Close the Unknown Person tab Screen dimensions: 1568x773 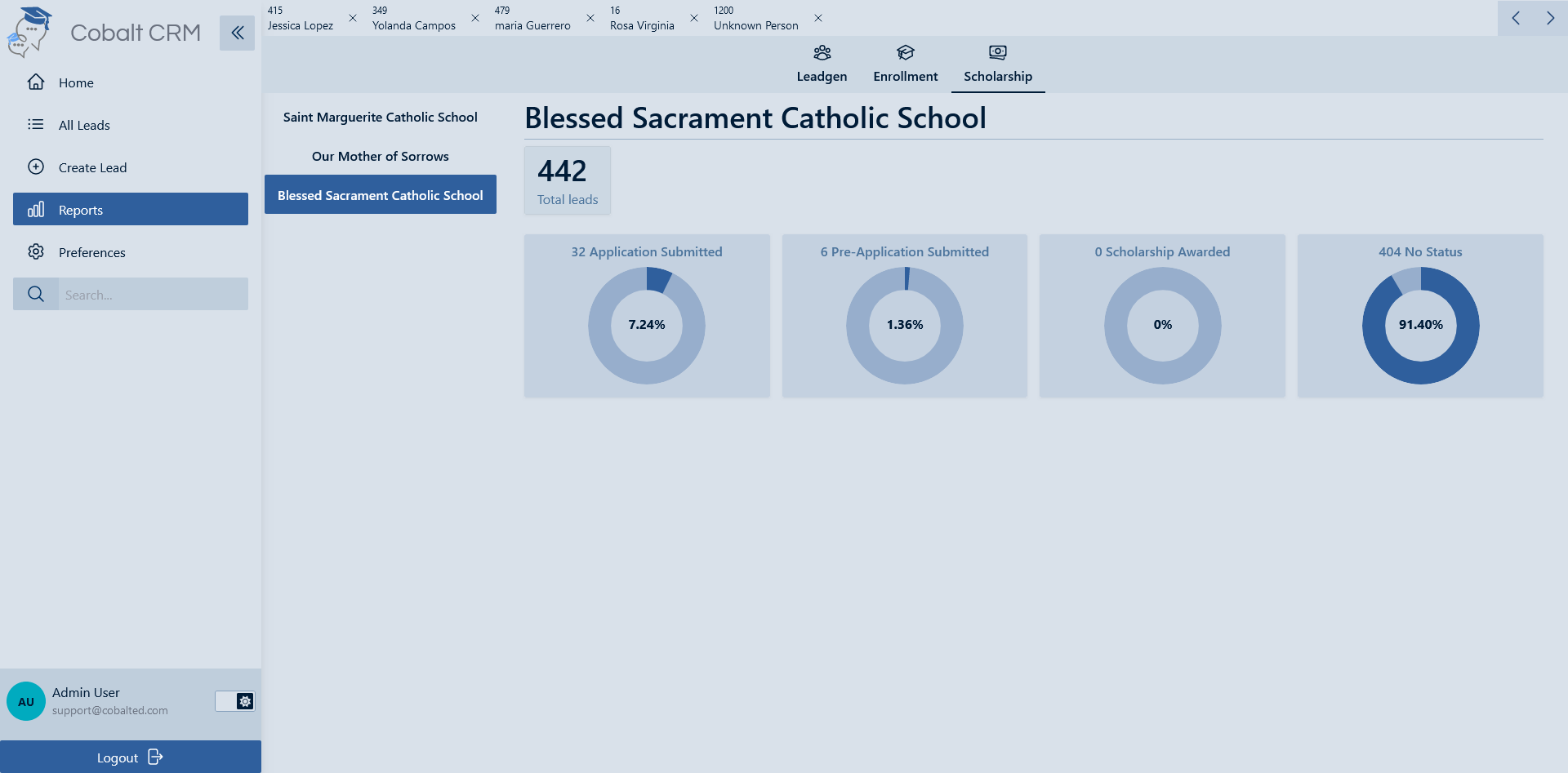[818, 18]
